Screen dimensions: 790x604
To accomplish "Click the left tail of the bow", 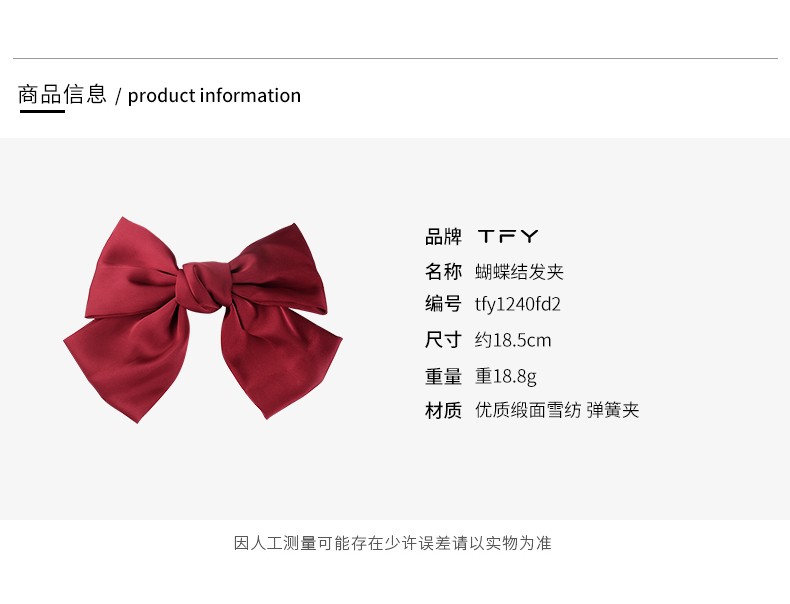I will pyautogui.click(x=127, y=363).
